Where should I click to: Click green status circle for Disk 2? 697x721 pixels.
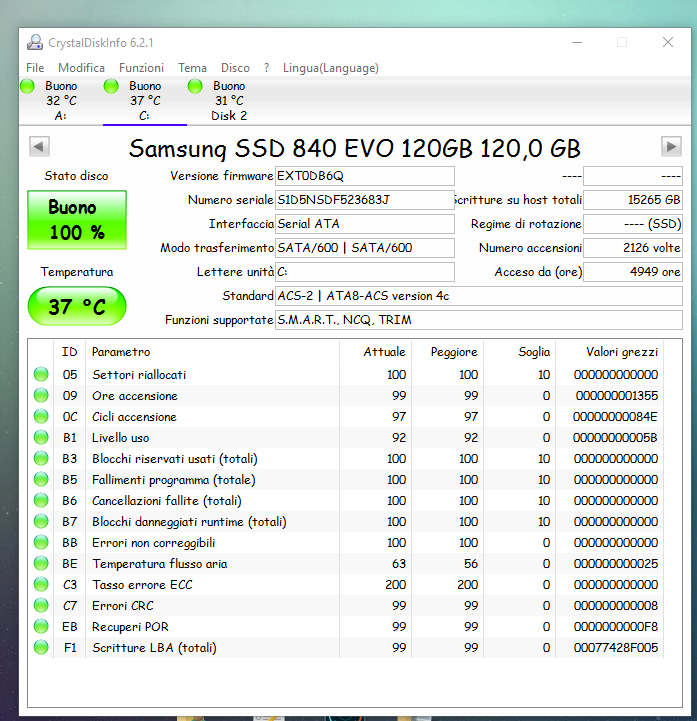coord(195,86)
